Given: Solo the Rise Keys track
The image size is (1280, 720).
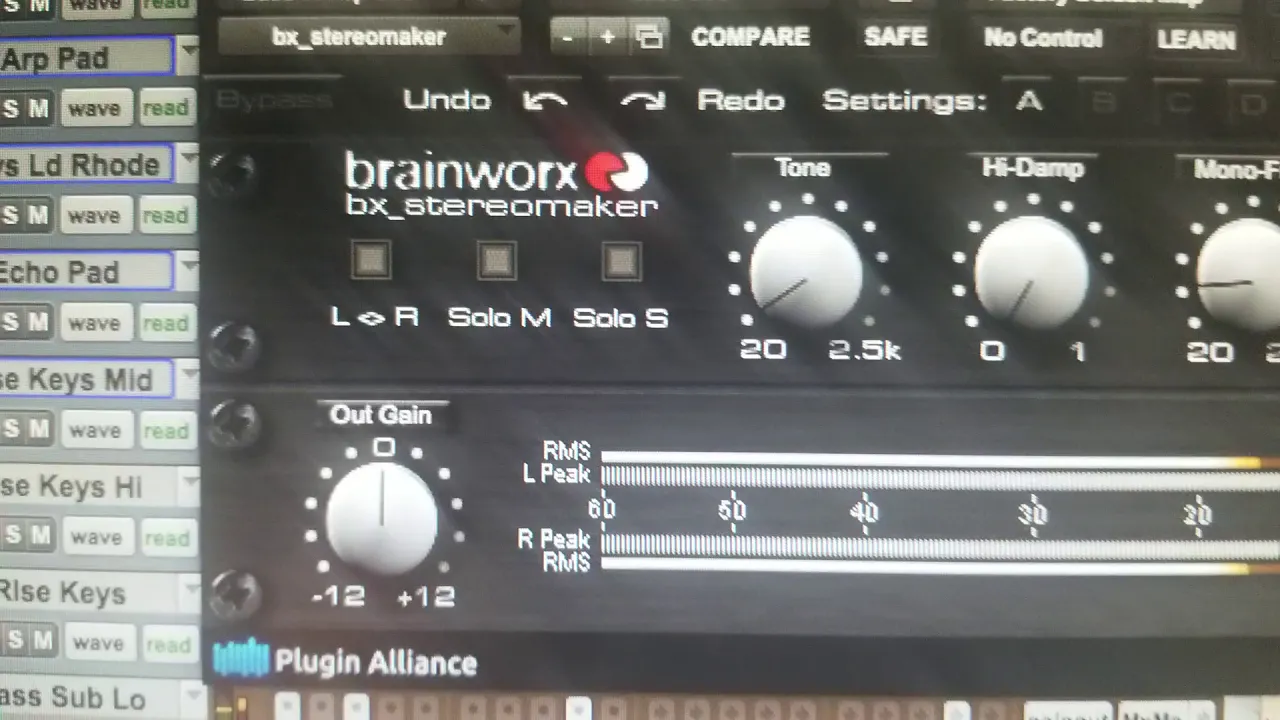Looking at the screenshot, I should (x=13, y=642).
